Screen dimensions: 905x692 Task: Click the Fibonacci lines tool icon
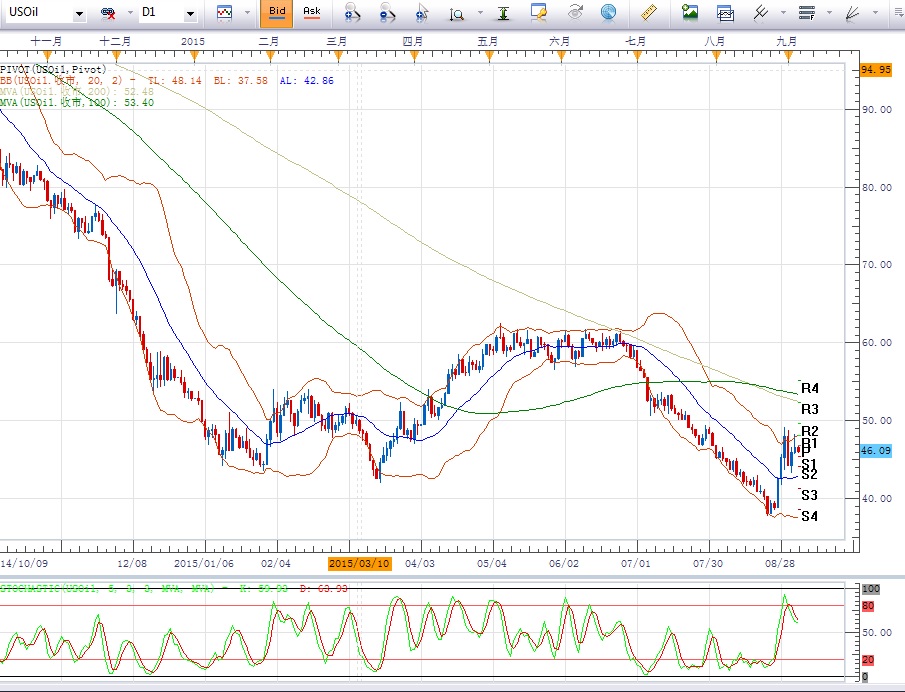tap(806, 12)
